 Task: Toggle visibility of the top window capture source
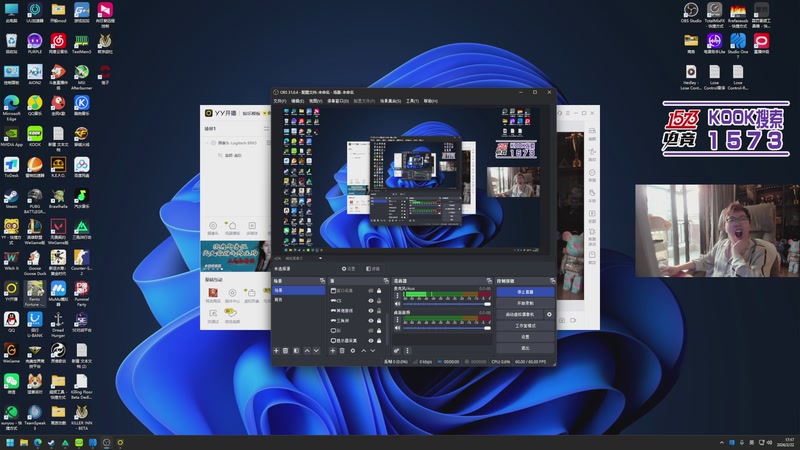pos(371,290)
